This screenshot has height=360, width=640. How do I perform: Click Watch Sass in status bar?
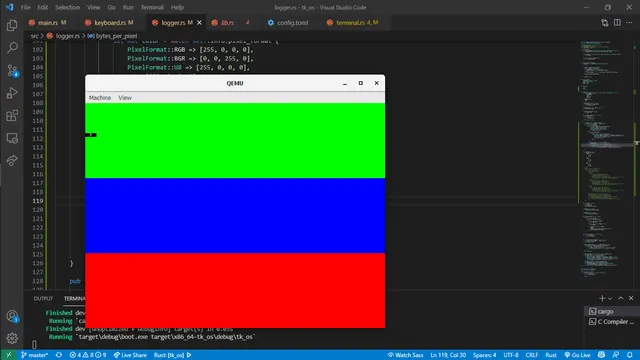point(405,355)
